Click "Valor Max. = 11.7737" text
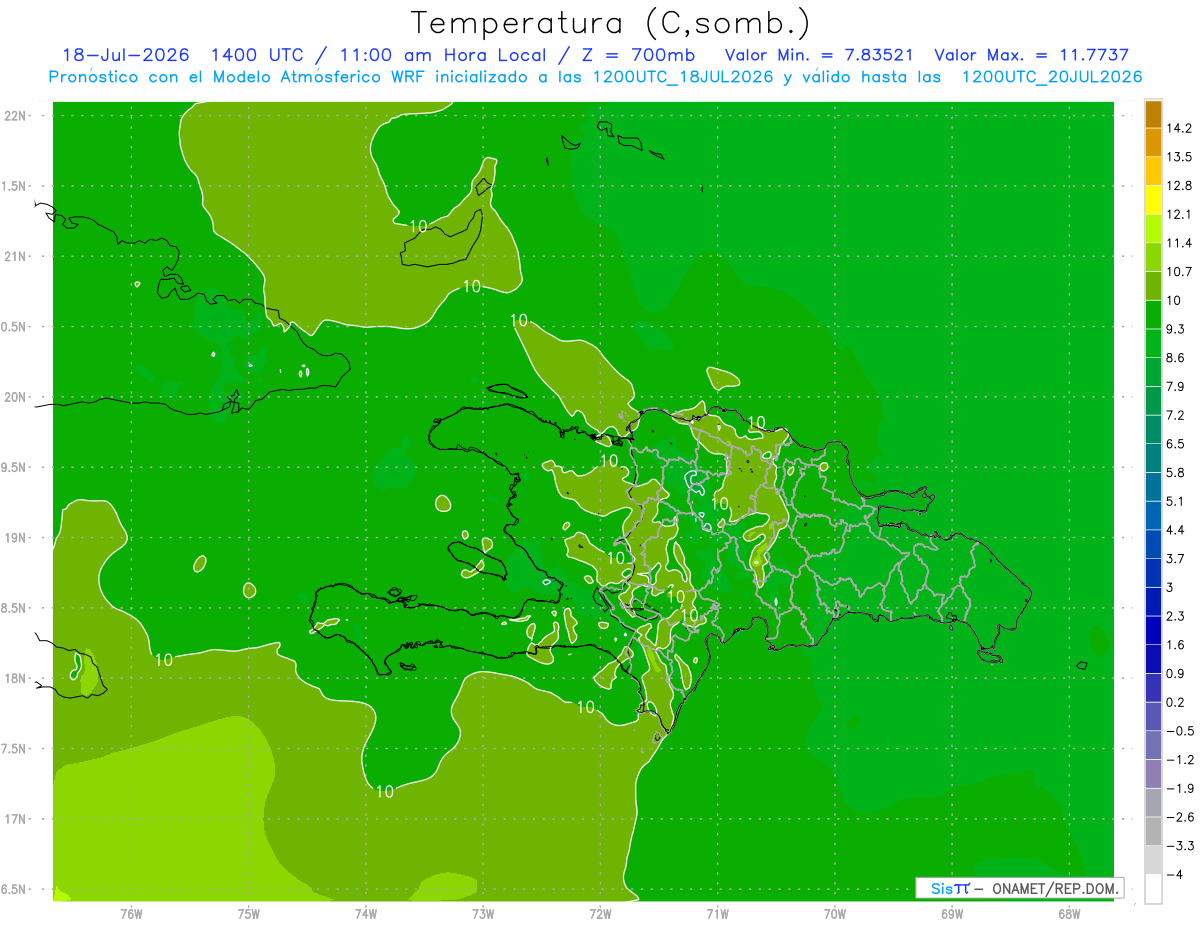This screenshot has height=927, width=1200. click(x=1031, y=55)
